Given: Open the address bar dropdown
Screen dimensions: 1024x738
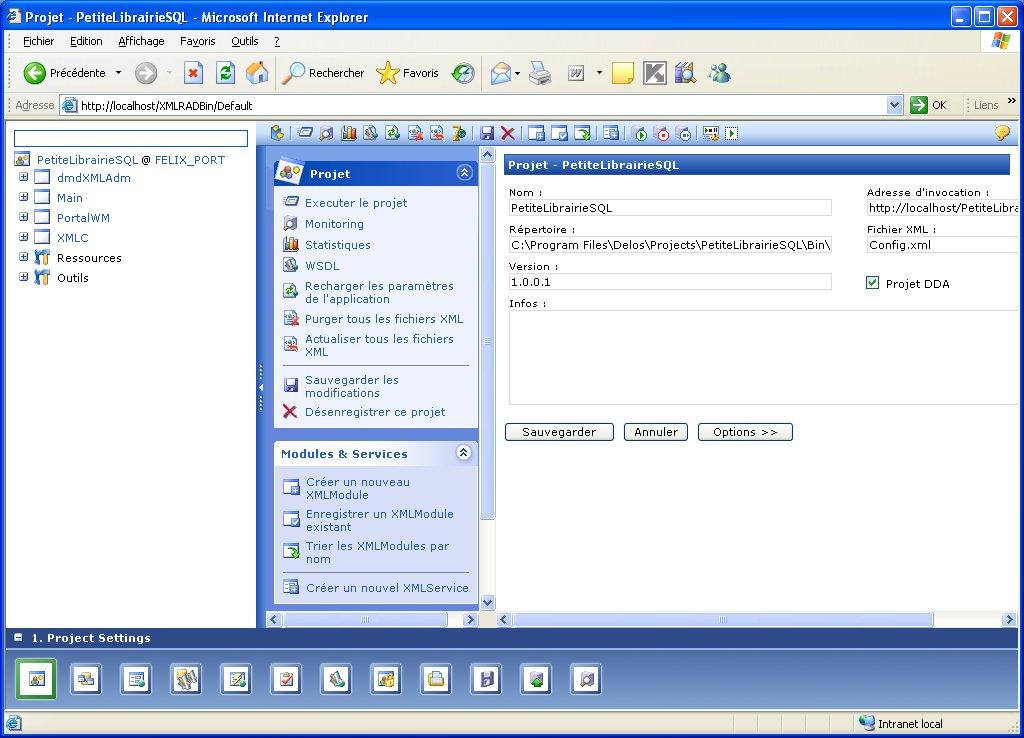Looking at the screenshot, I should pos(894,105).
